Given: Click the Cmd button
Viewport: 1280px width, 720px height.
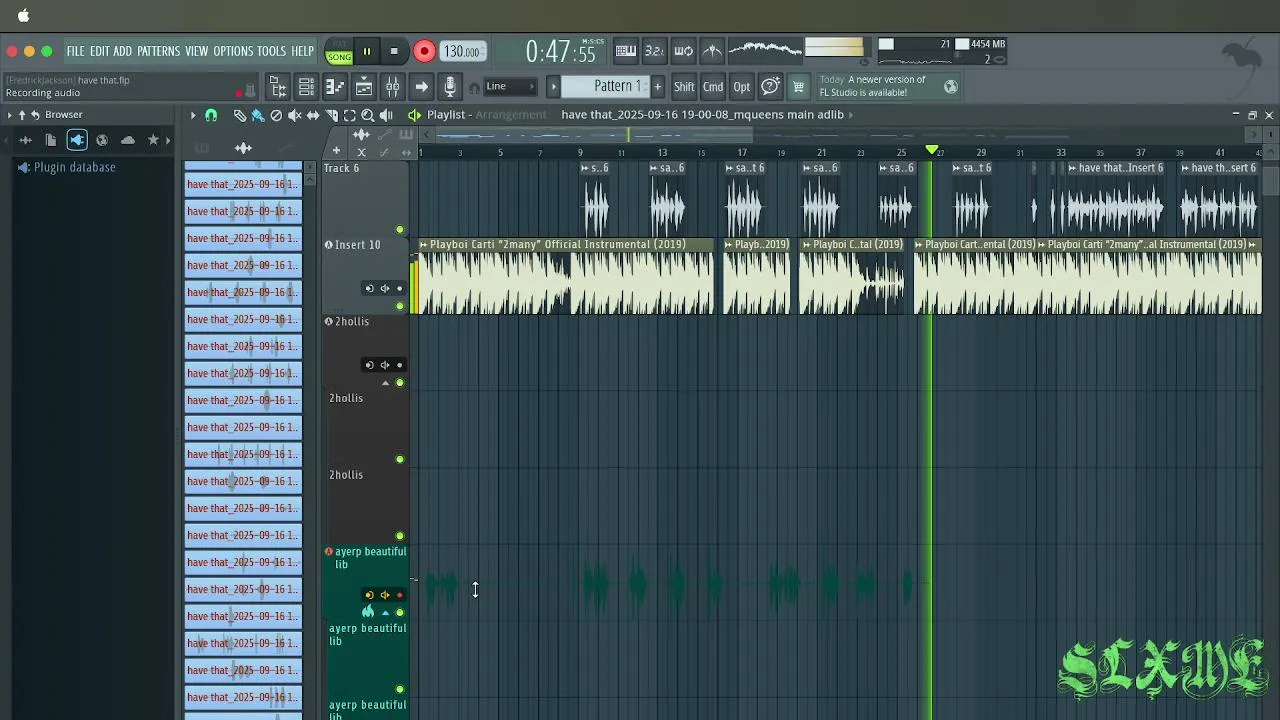Looking at the screenshot, I should (713, 87).
